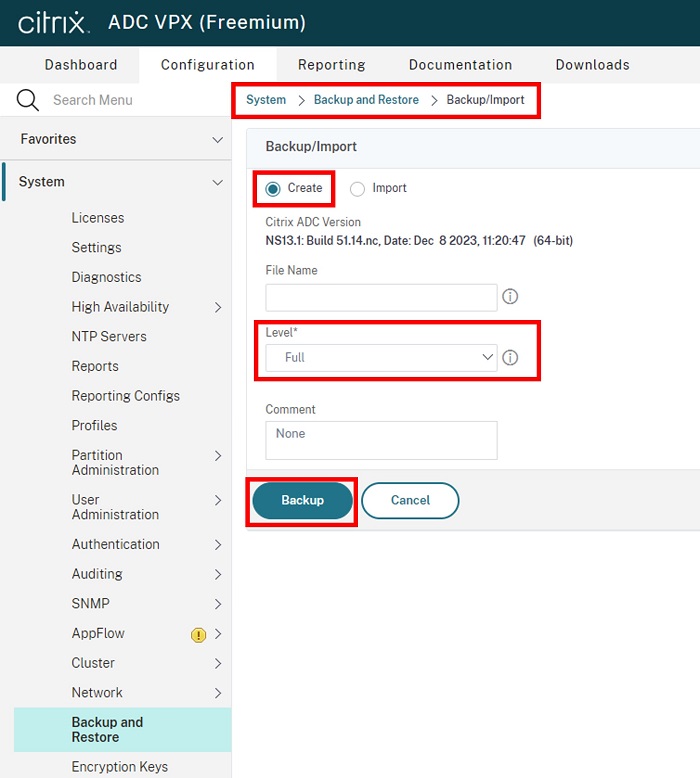Switch to the Configuration tab
Viewport: 700px width, 778px height.
(207, 65)
